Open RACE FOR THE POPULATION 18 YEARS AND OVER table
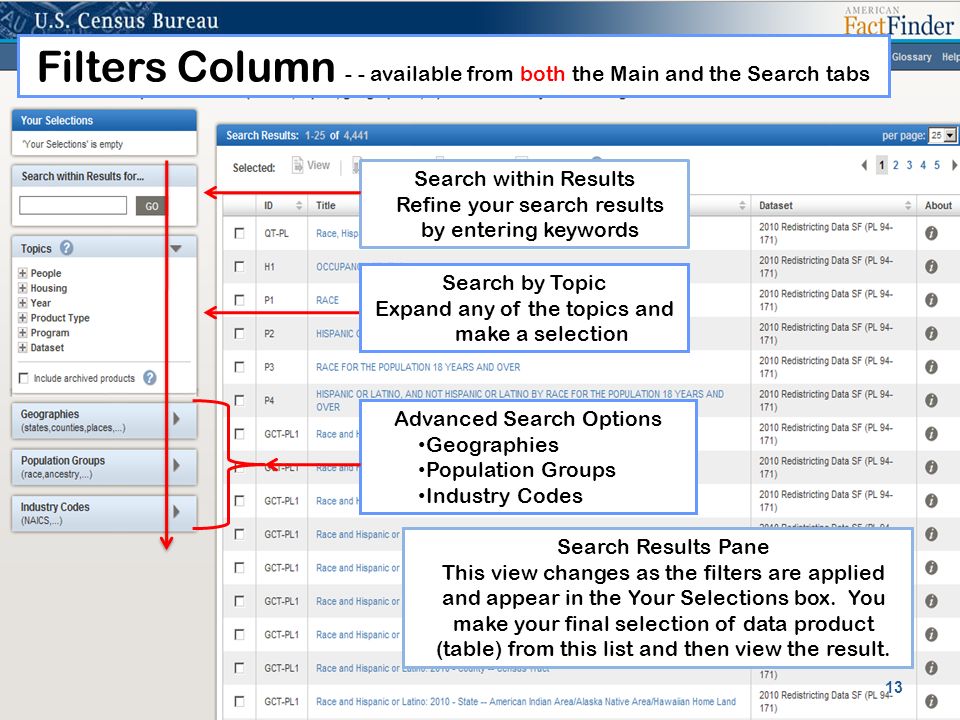 418,367
